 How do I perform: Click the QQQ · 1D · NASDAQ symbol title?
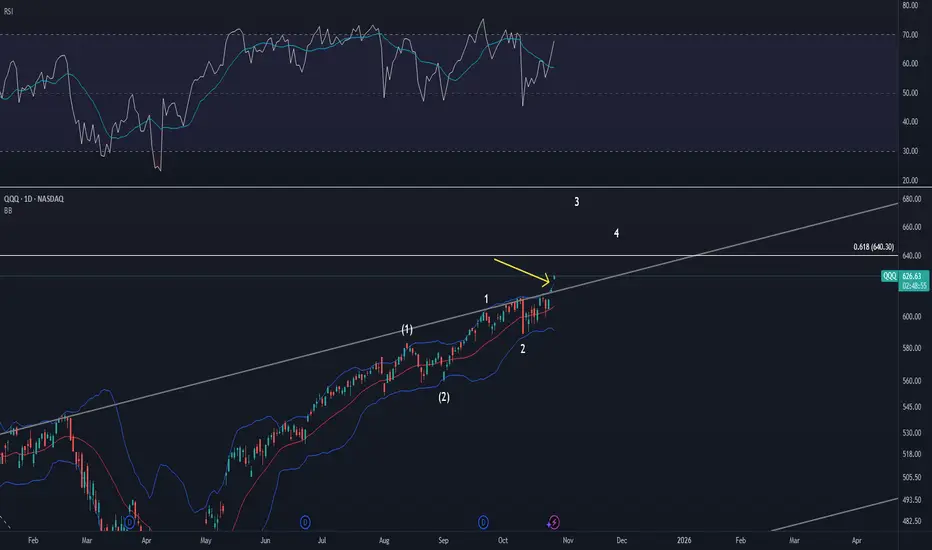(x=34, y=199)
